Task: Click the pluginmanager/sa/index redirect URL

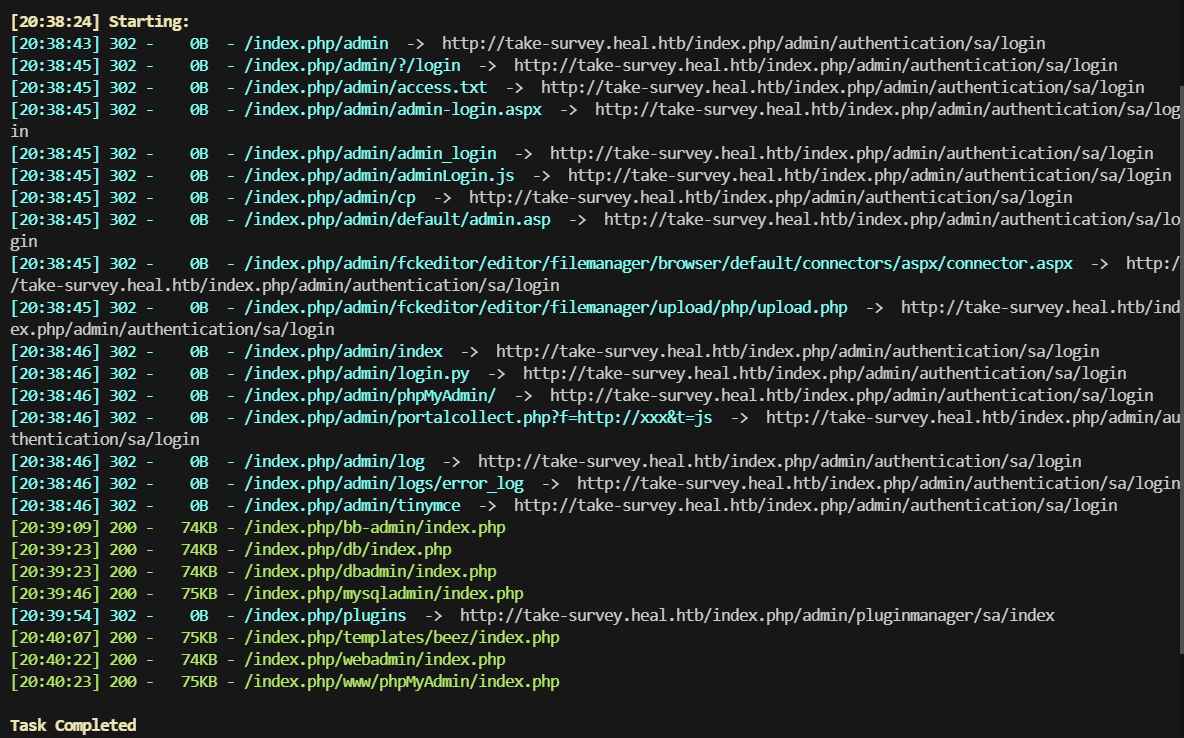Action: [x=757, y=616]
